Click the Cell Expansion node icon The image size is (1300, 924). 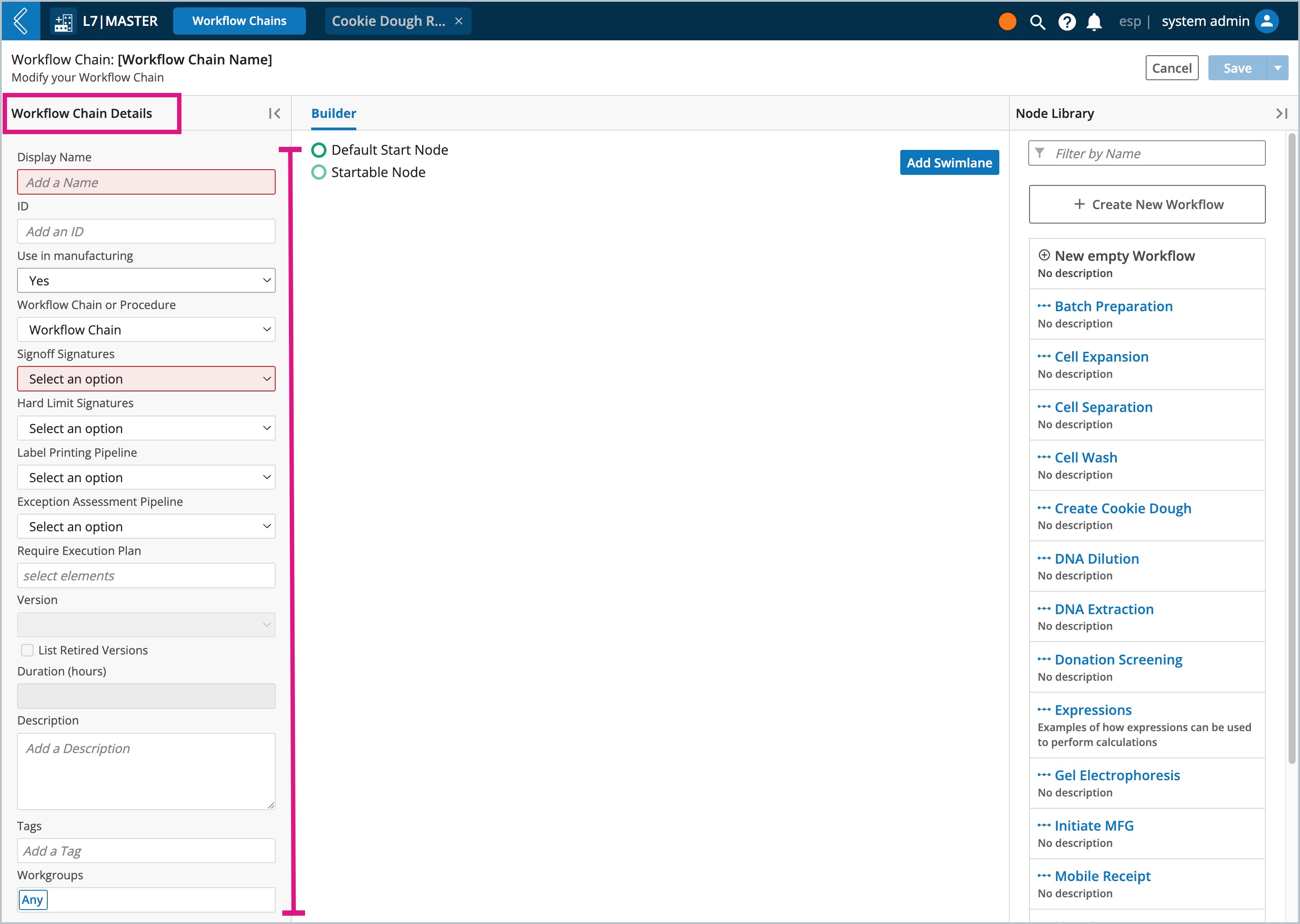click(x=1044, y=357)
